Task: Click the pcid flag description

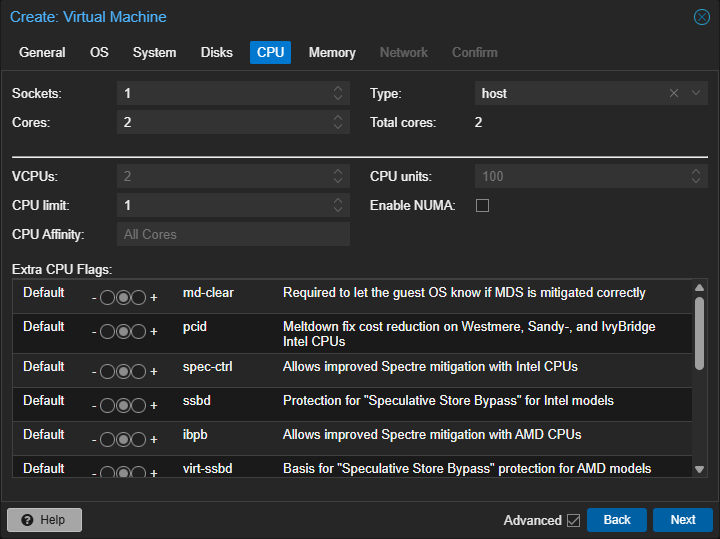Action: point(469,334)
